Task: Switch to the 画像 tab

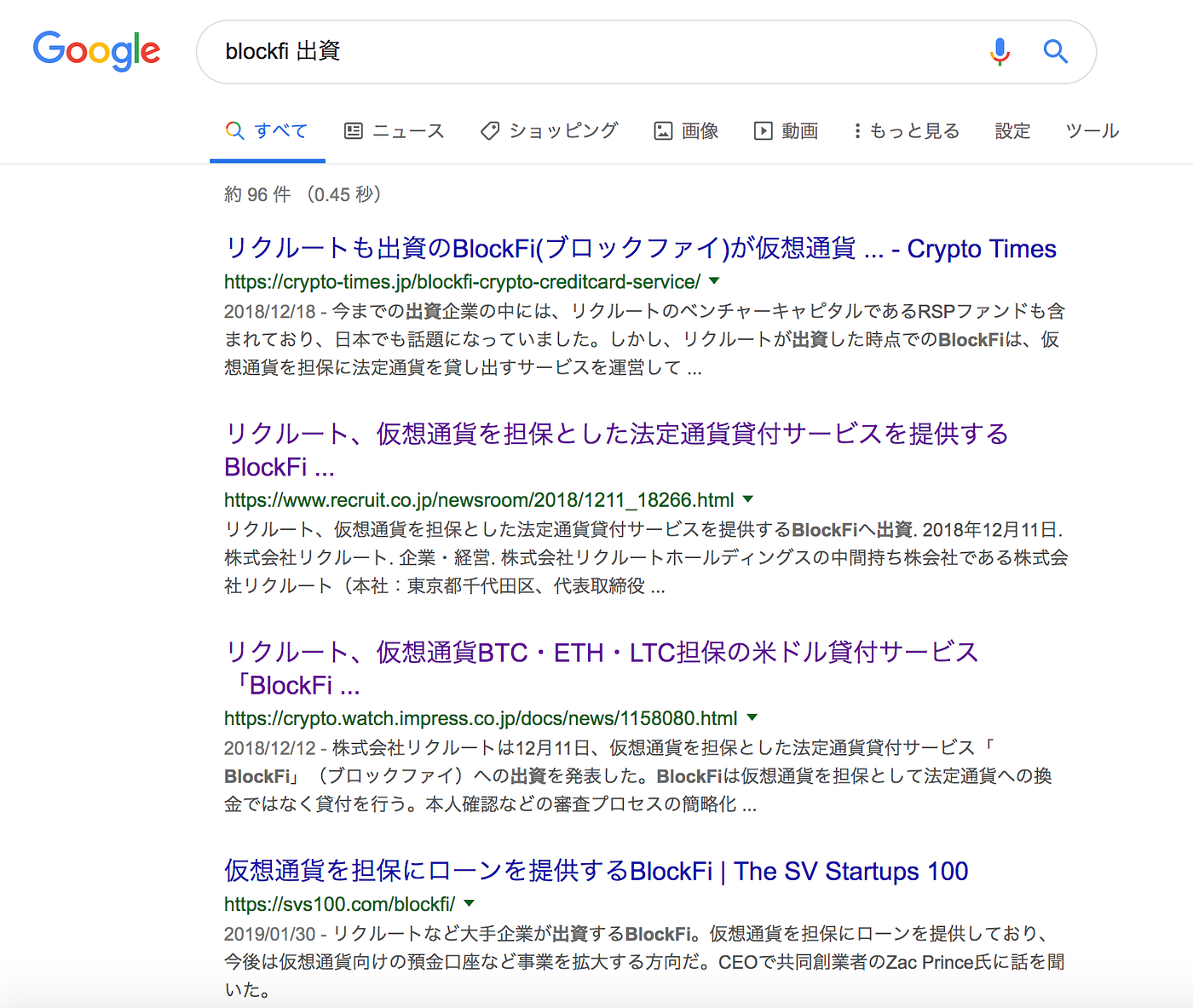Action: [686, 131]
